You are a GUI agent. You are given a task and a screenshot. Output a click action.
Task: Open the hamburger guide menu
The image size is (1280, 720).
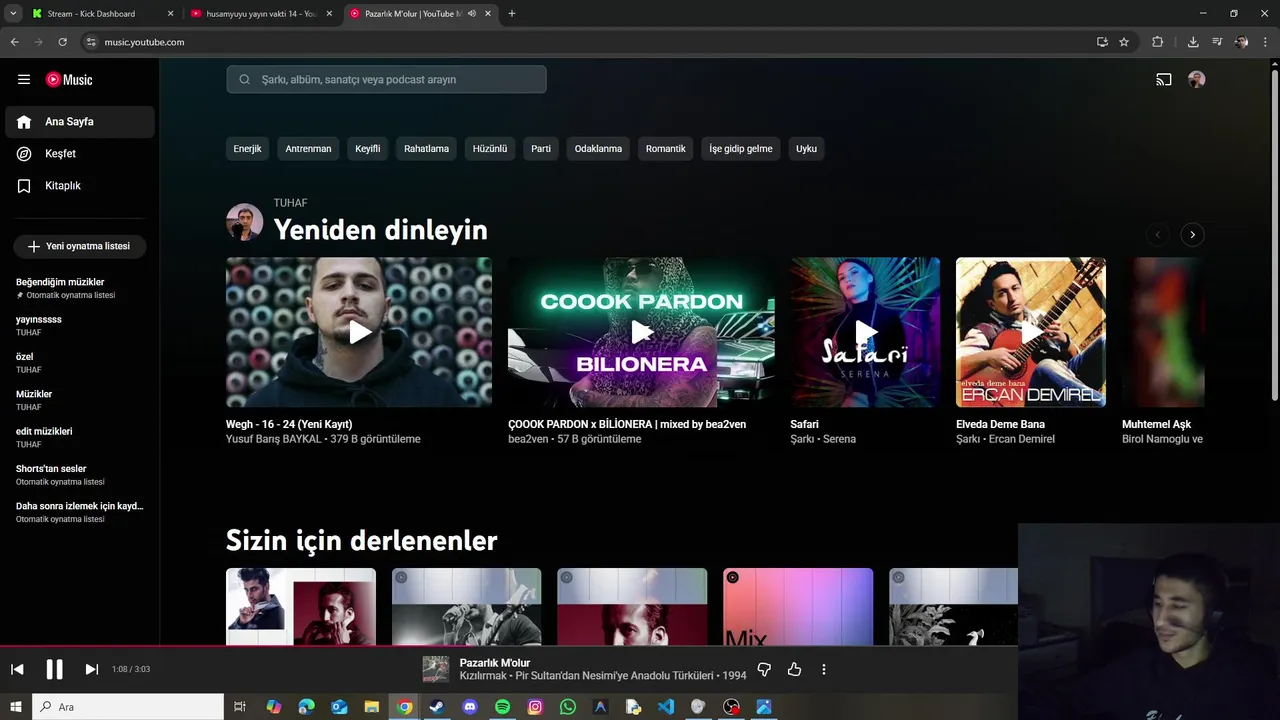(x=24, y=80)
